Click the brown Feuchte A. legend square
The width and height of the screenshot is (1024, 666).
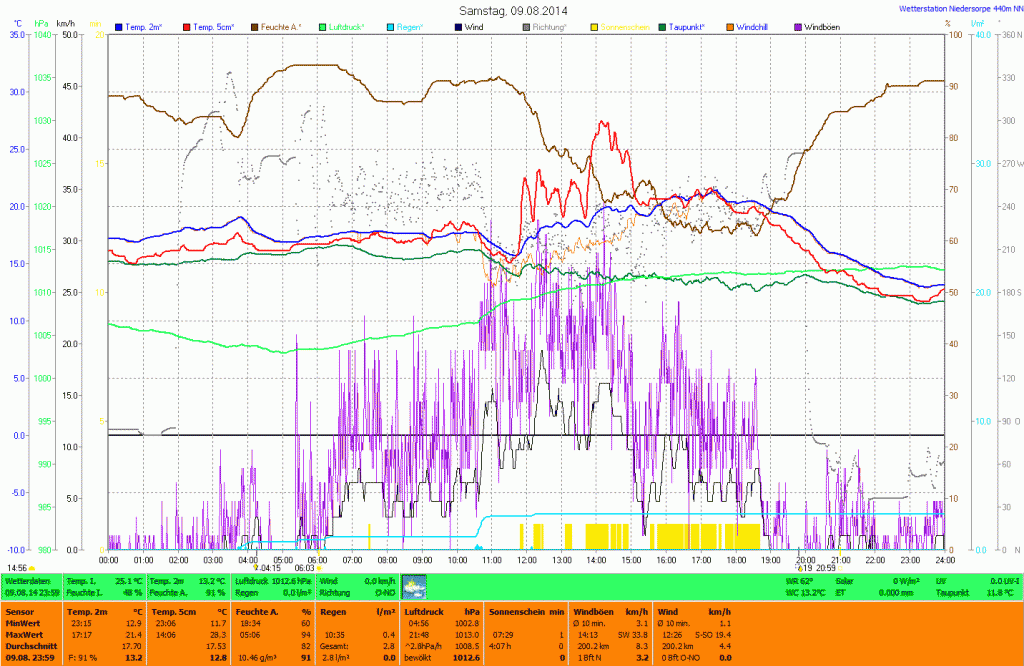point(254,26)
